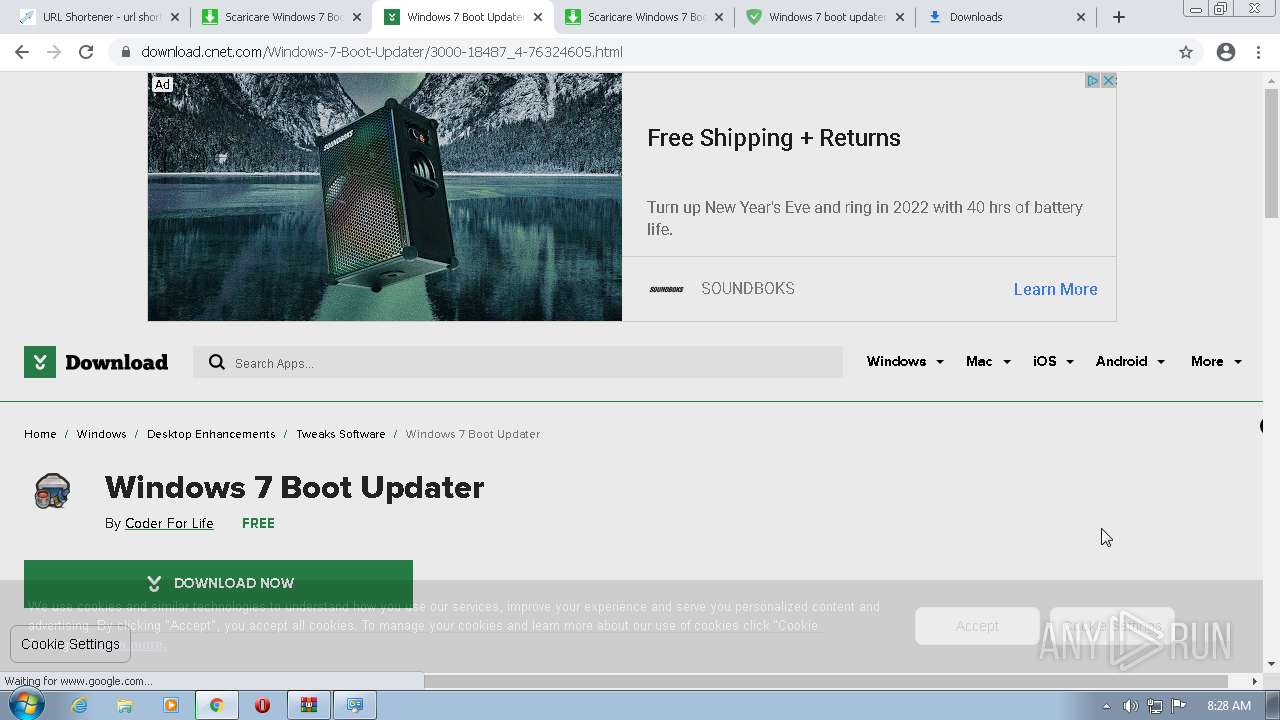Open the network tray icon
Screen dimensions: 1280x720
coord(1155,706)
